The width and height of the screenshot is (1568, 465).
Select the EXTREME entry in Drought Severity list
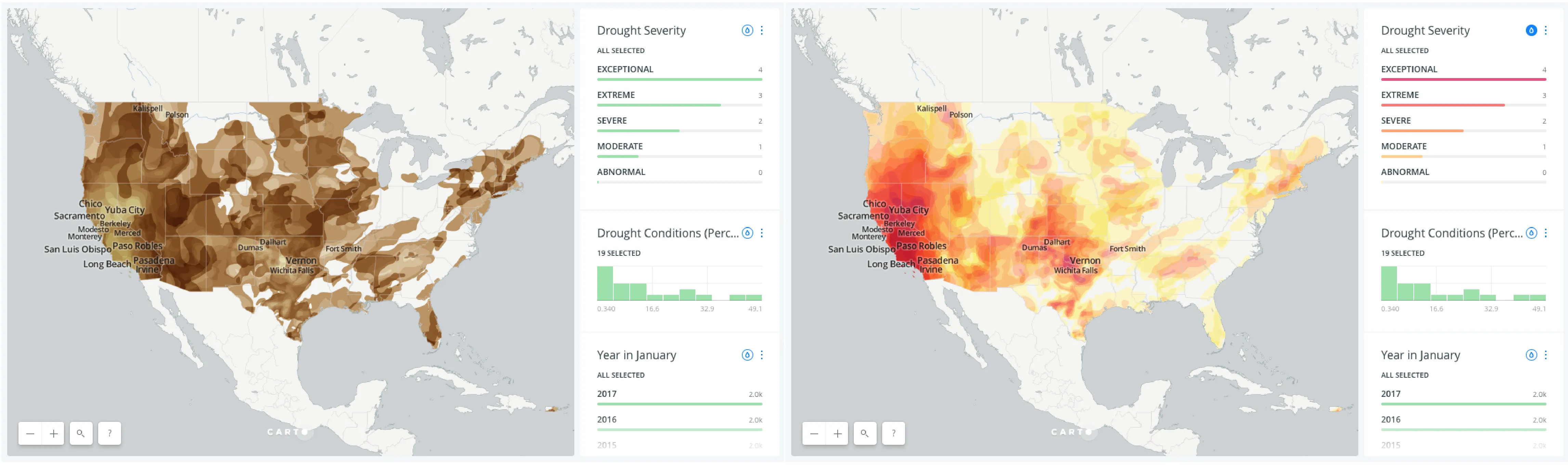(x=616, y=95)
